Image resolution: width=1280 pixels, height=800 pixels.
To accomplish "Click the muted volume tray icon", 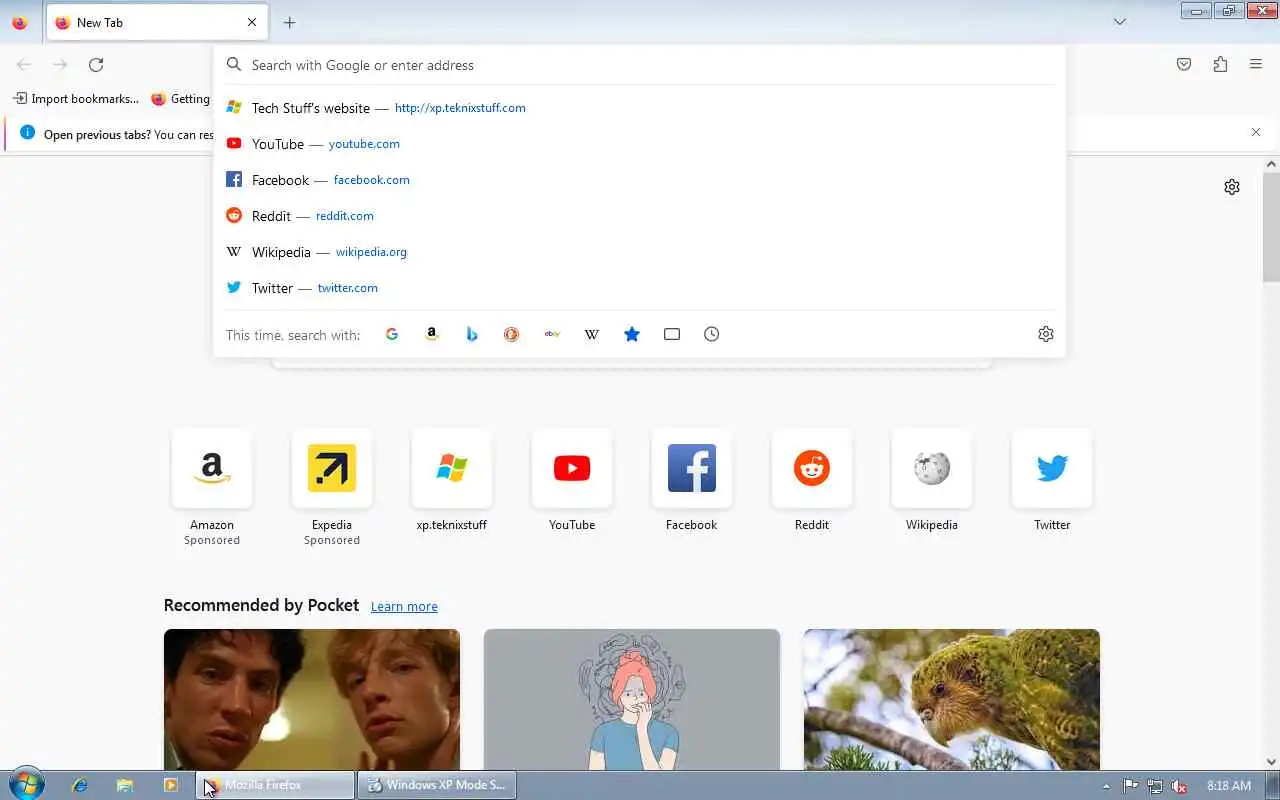I will (x=1179, y=786).
